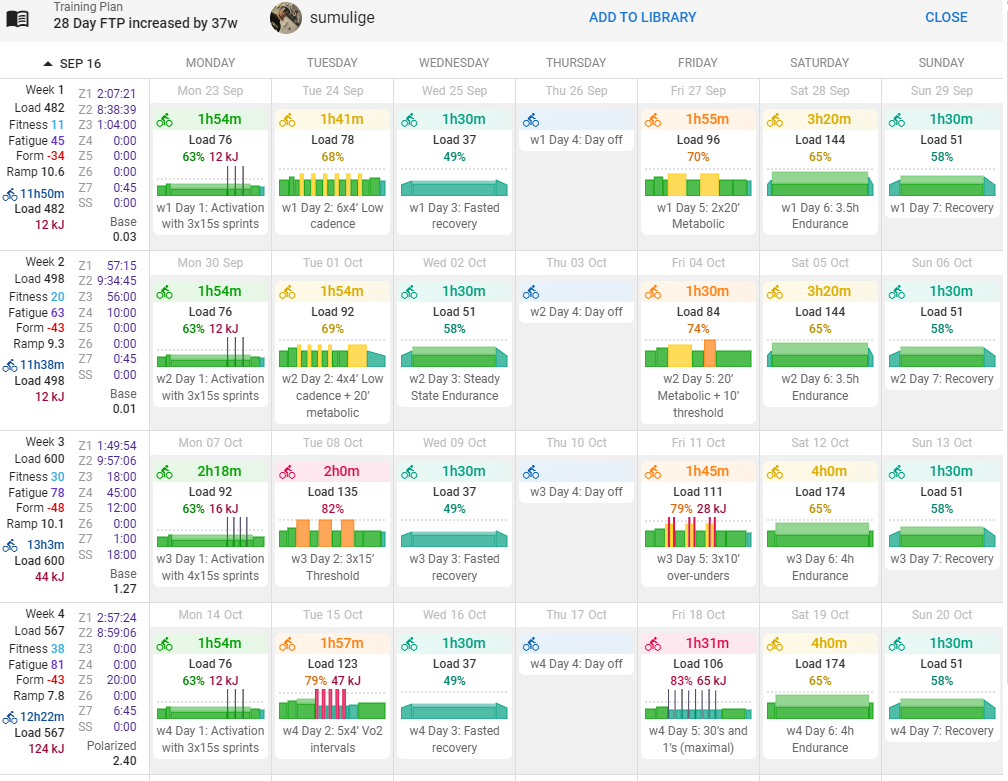Screen dimensions: 1008x781
Task: Click the pink bike icon on Tue 08 Oct
Action: [x=287, y=472]
